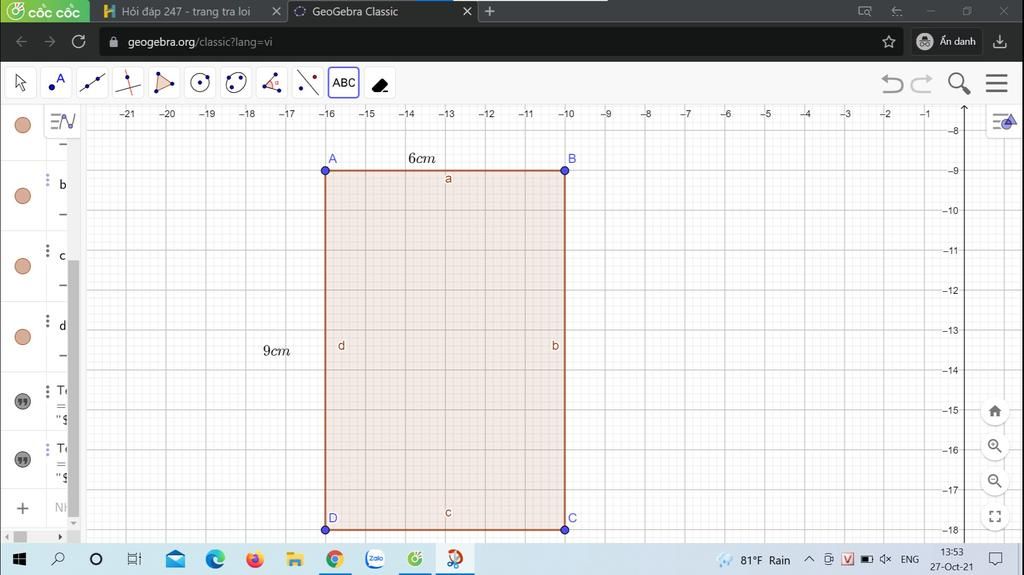Click the plus button beside input

(x=23, y=508)
